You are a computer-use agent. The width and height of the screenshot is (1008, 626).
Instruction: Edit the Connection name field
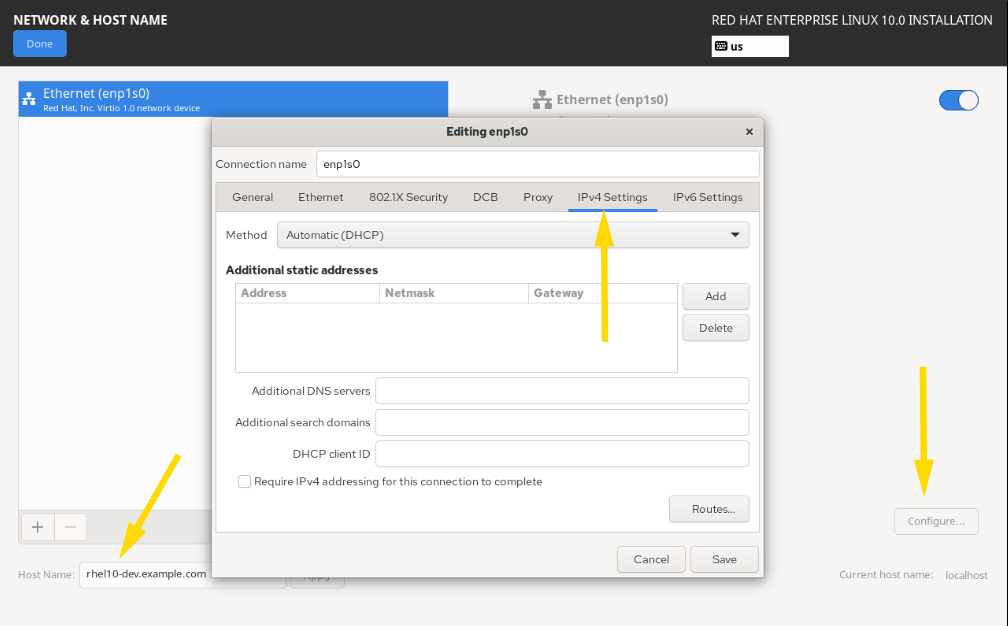(x=537, y=164)
